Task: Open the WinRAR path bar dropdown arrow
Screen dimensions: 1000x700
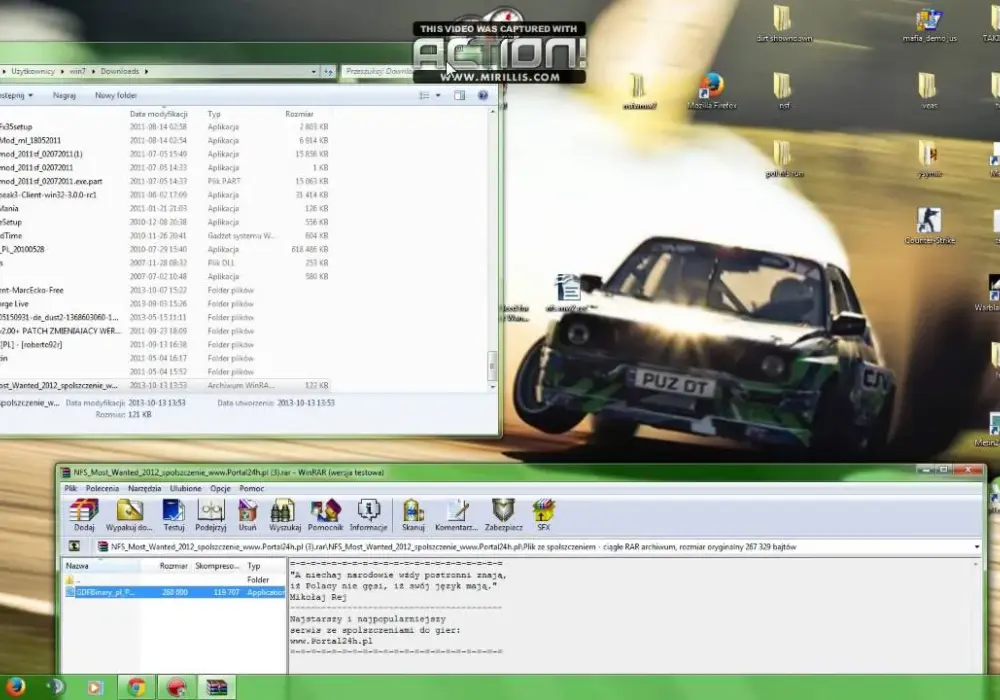Action: coord(976,546)
